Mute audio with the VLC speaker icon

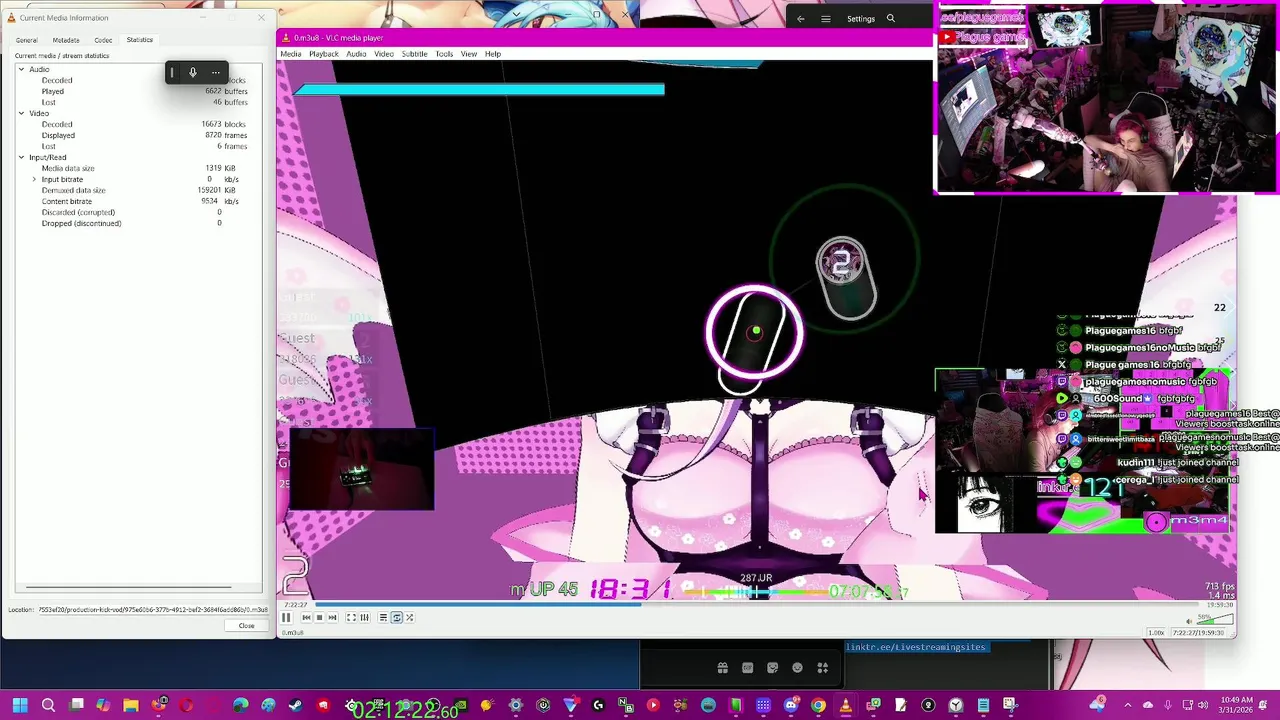(1187, 620)
